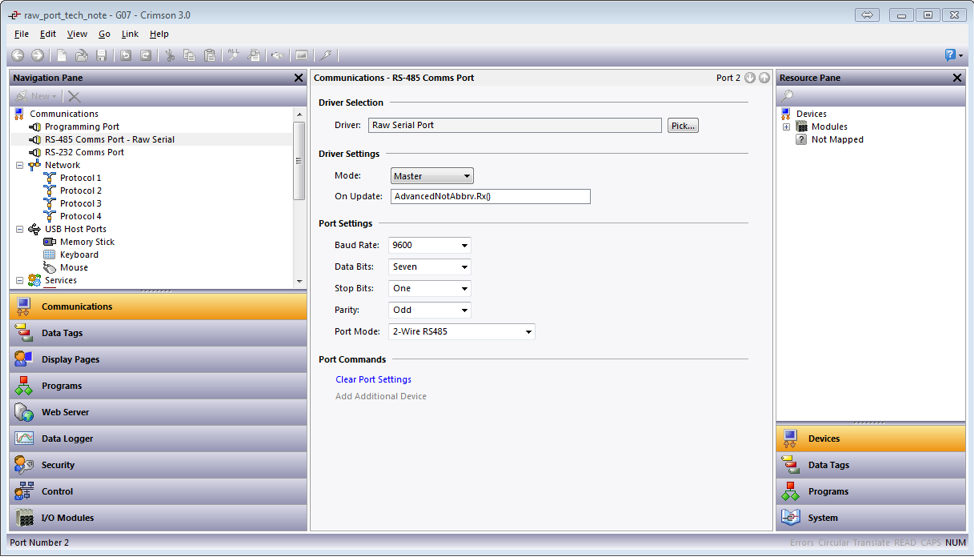
Task: Open Display Pages category
Action: [x=158, y=359]
